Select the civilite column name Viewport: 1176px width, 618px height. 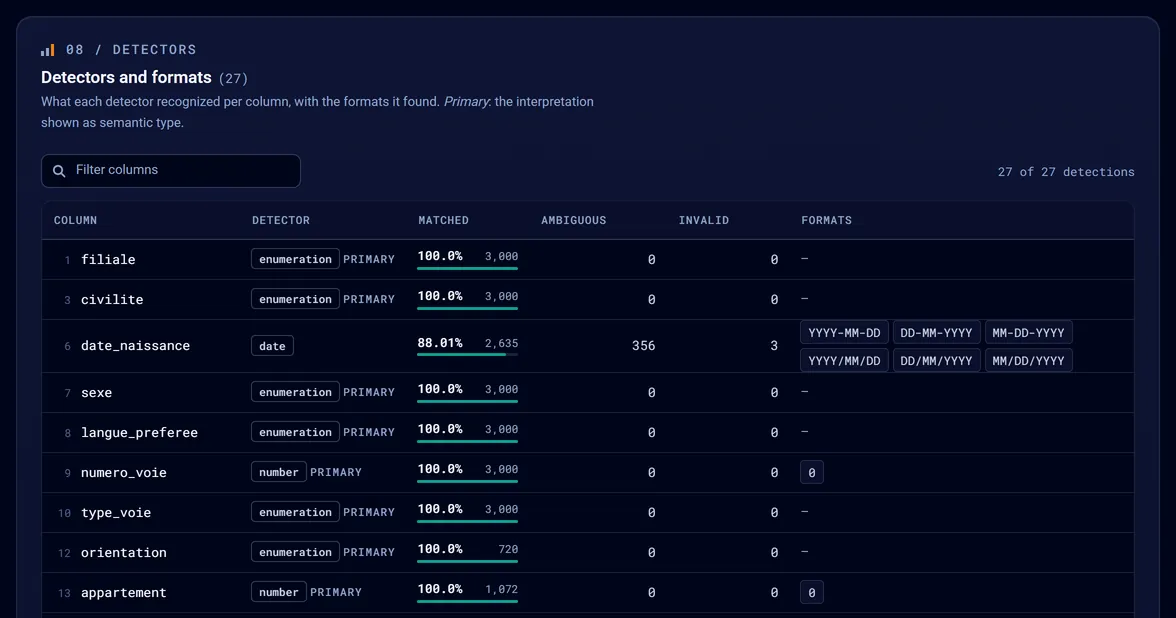[112, 299]
